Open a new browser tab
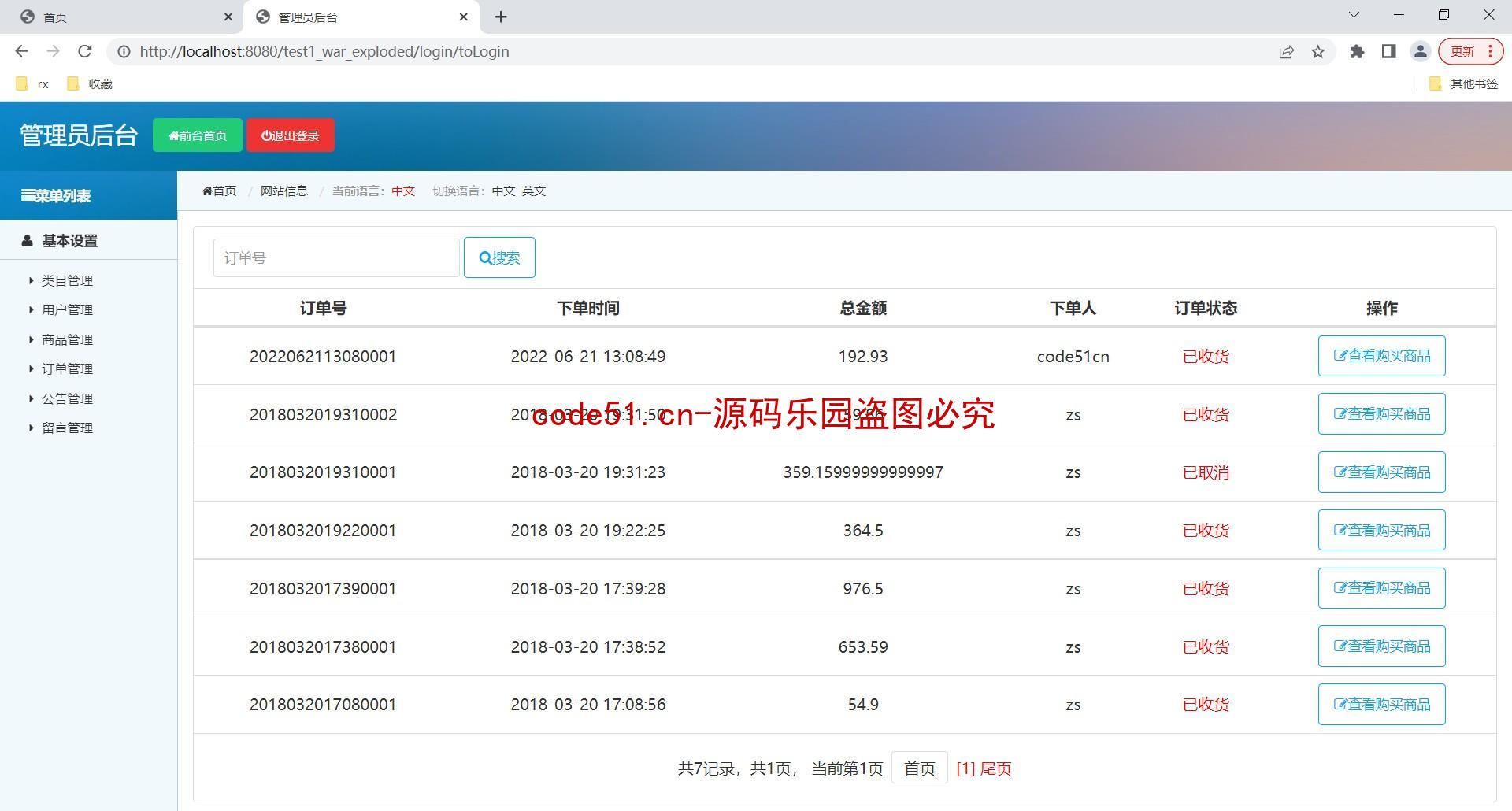Viewport: 1512px width, 811px height. point(501,17)
